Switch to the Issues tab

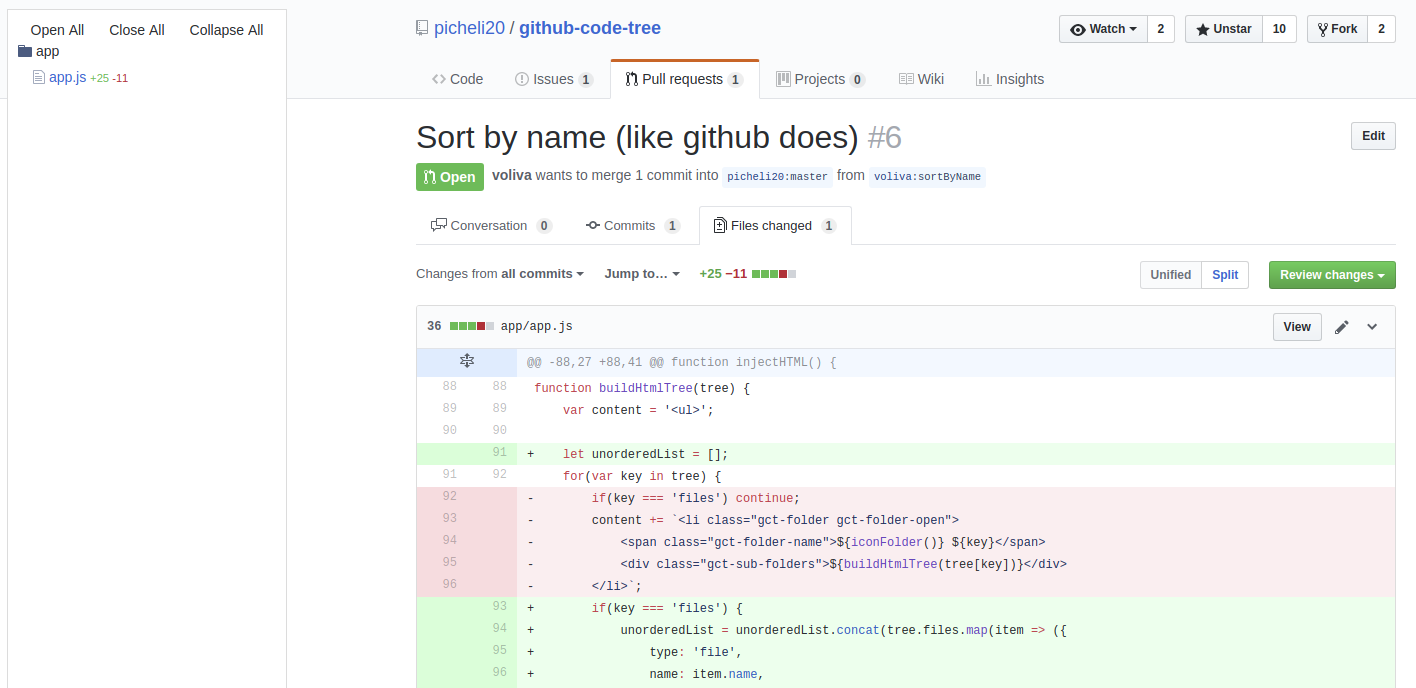(554, 79)
